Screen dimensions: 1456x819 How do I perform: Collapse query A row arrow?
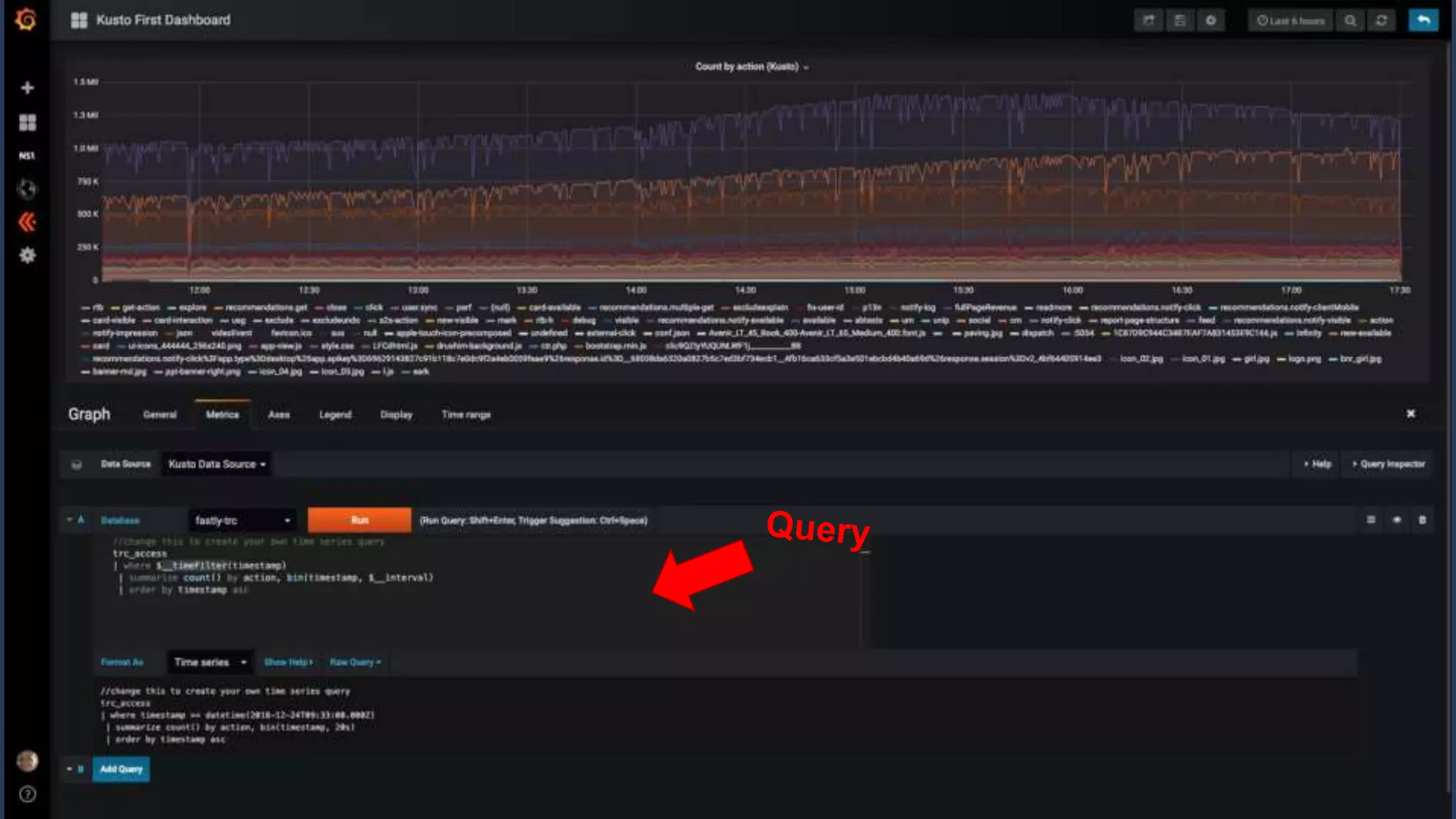[70, 520]
